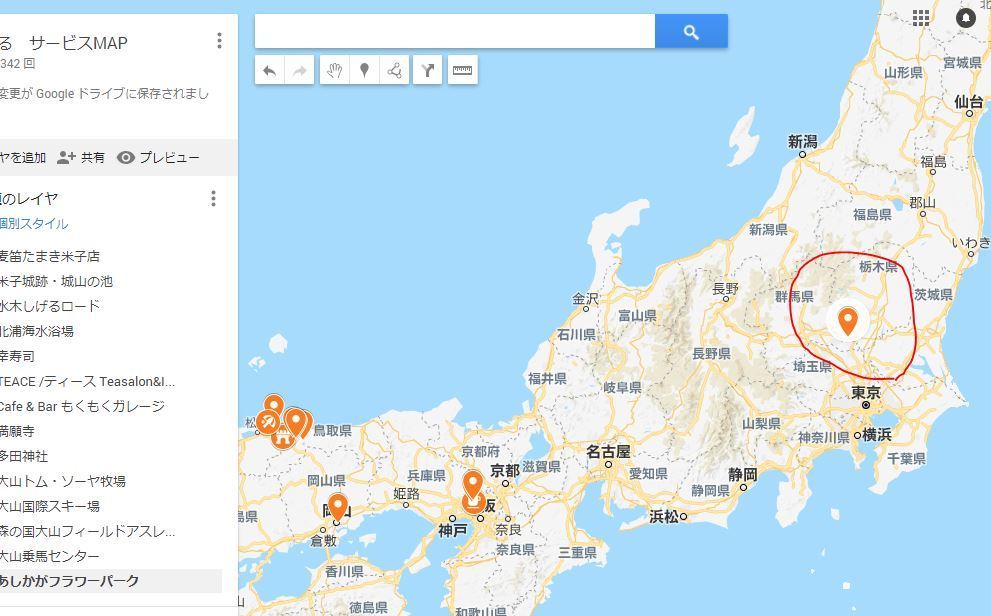This screenshot has height=616, width=991.
Task: Select list item 大山トム・ソーヤ牧場
Action: (x=63, y=481)
